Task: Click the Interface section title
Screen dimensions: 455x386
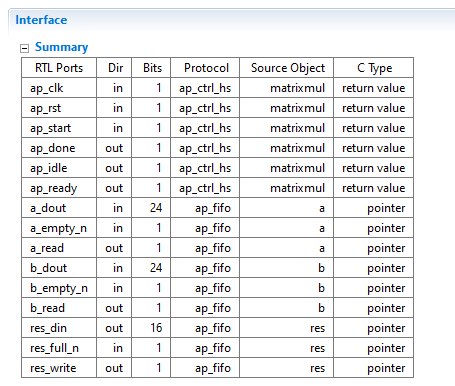Action: point(41,20)
